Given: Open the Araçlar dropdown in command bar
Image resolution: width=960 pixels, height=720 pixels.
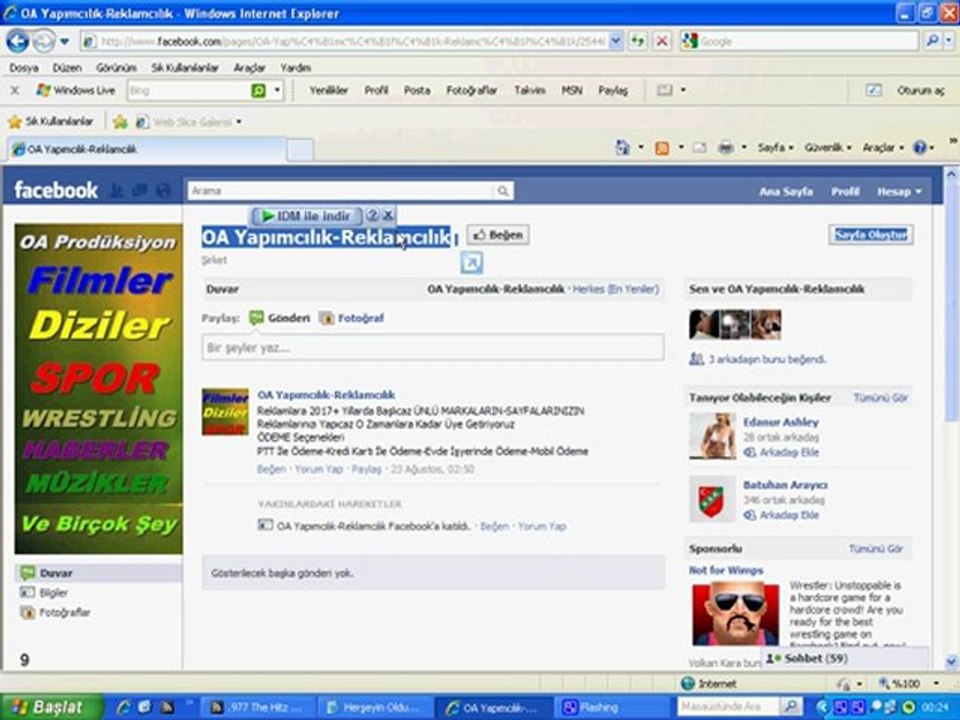Looking at the screenshot, I should point(883,148).
